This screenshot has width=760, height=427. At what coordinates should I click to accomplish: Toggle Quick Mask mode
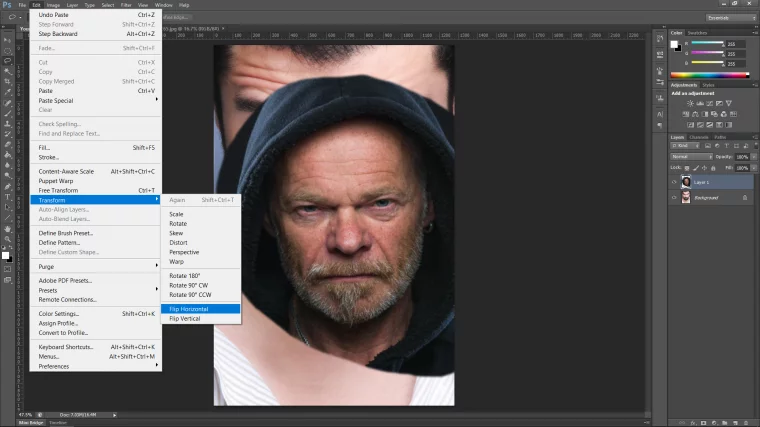coord(7,269)
